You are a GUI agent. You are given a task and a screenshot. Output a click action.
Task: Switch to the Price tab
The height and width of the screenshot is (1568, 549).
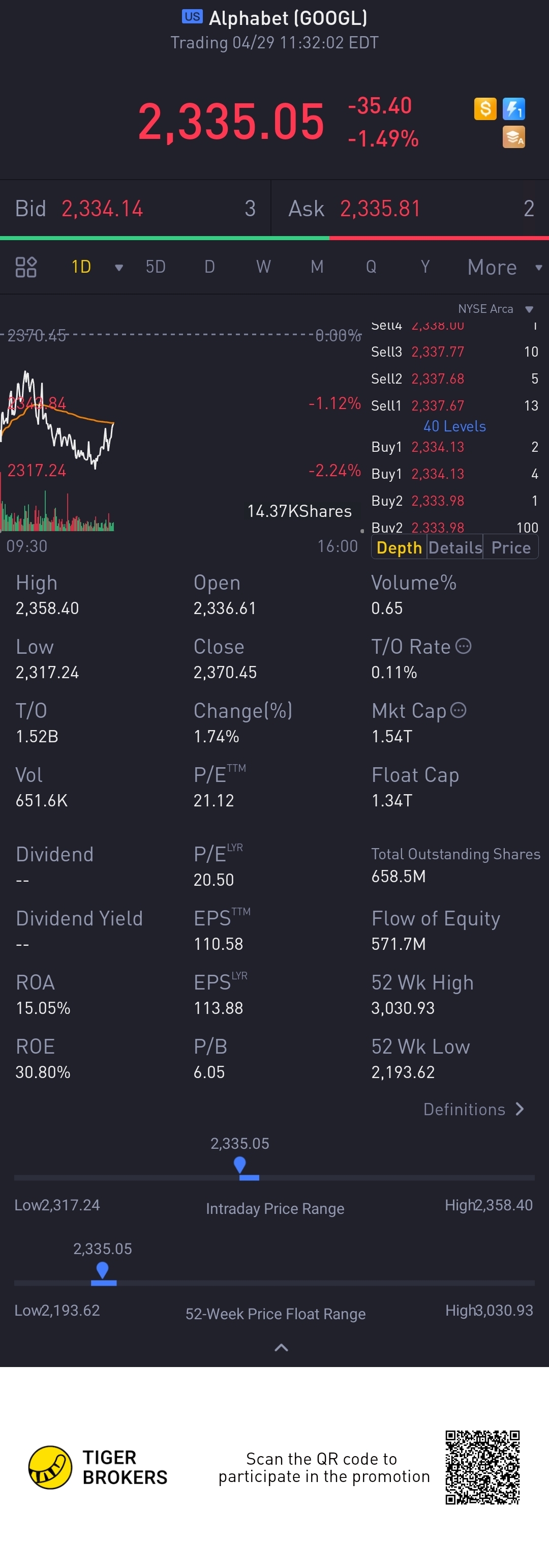pos(511,547)
